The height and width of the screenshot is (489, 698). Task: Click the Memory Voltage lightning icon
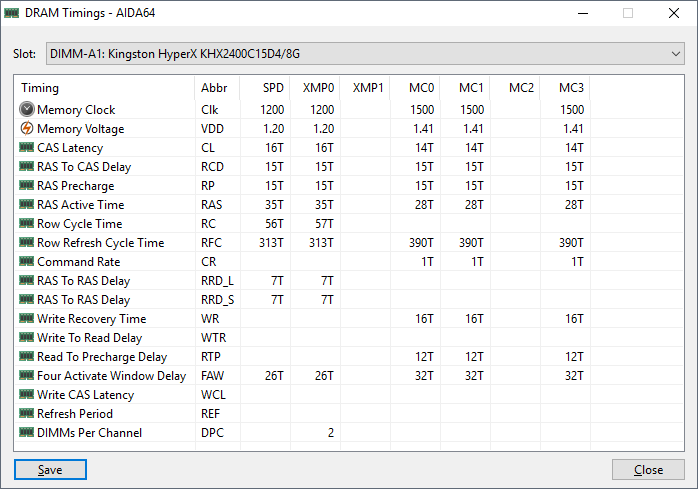27,129
